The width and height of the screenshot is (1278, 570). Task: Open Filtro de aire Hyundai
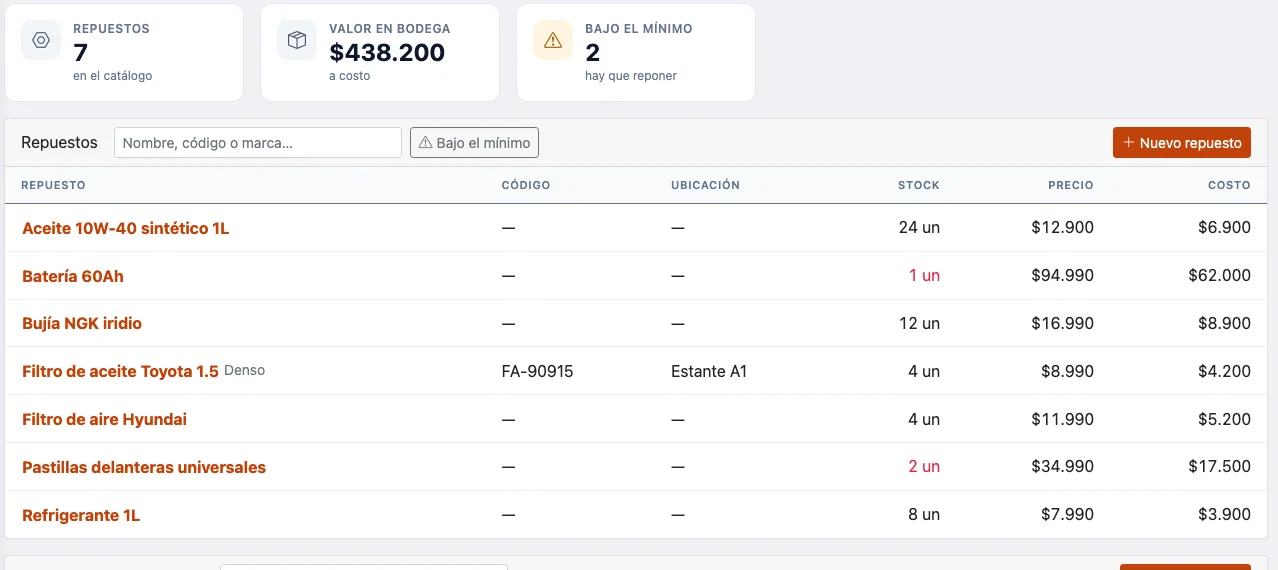(x=104, y=419)
